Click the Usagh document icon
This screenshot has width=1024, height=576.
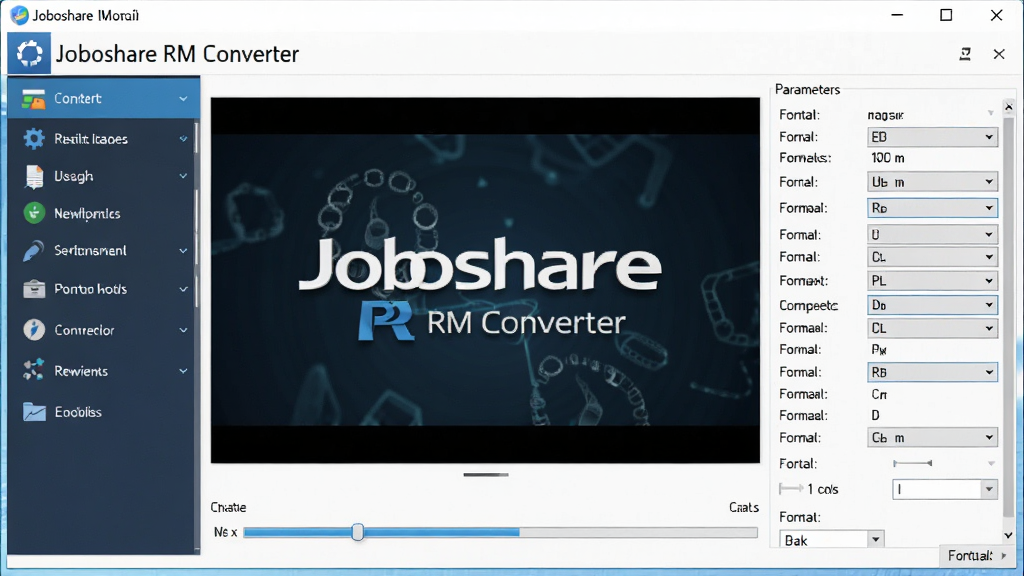tap(34, 176)
